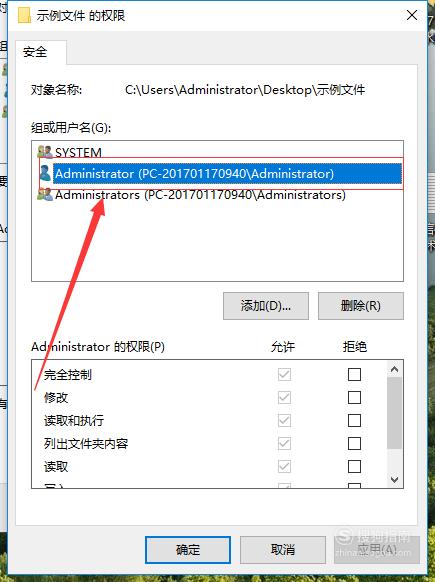Click the Administrators group icon

click(x=45, y=194)
